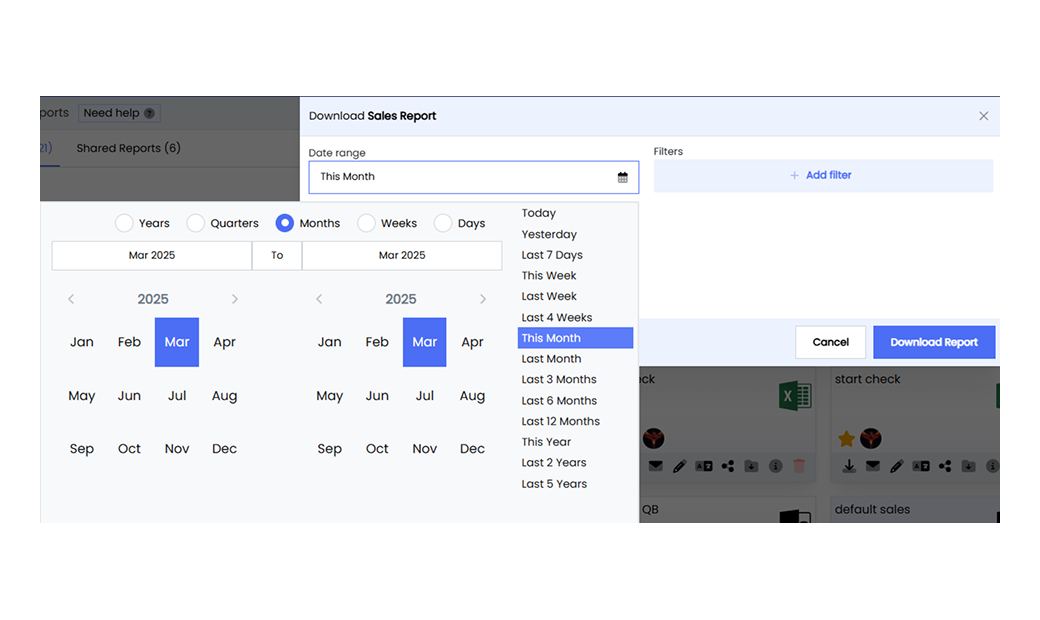Click the share icon on the Excel card
This screenshot has height=620, width=1040.
728,466
